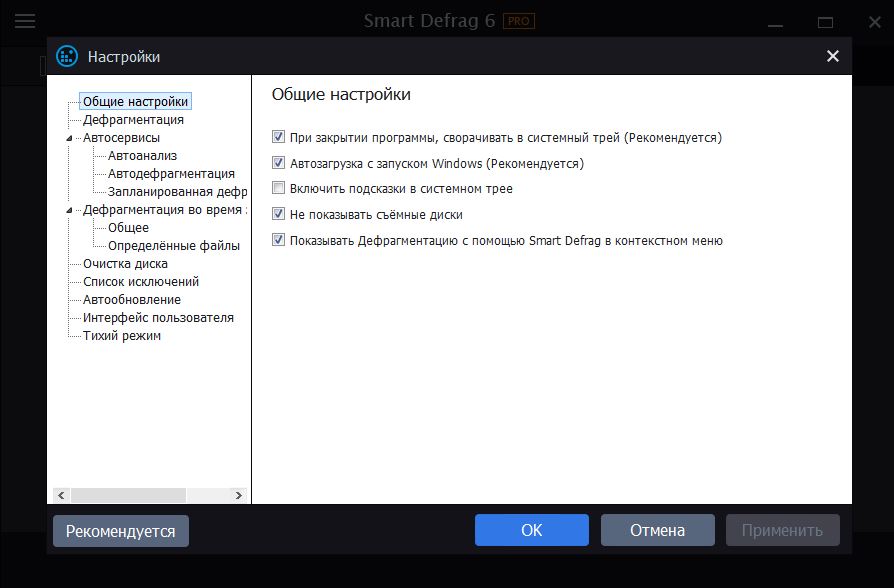
Task: Click the Отмена button
Action: (657, 530)
